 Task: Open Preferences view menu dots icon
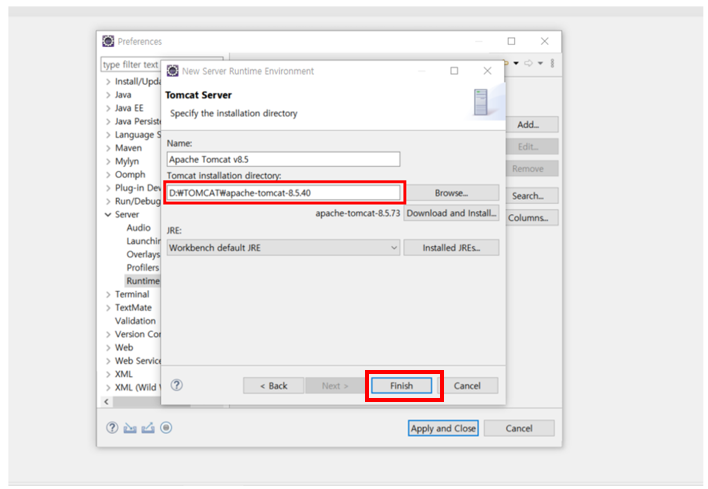click(552, 63)
